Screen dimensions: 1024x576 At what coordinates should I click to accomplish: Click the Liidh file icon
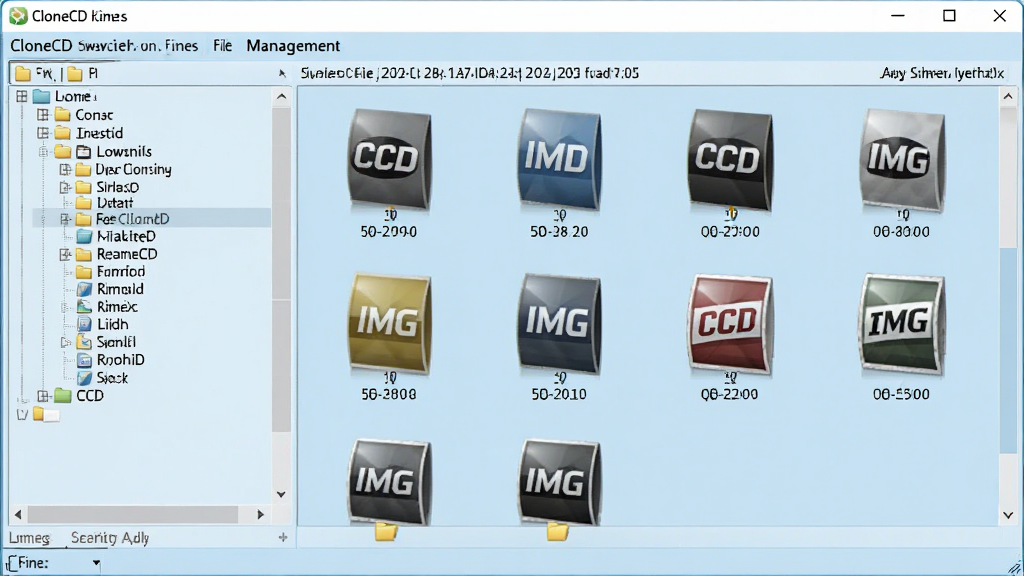[84, 325]
